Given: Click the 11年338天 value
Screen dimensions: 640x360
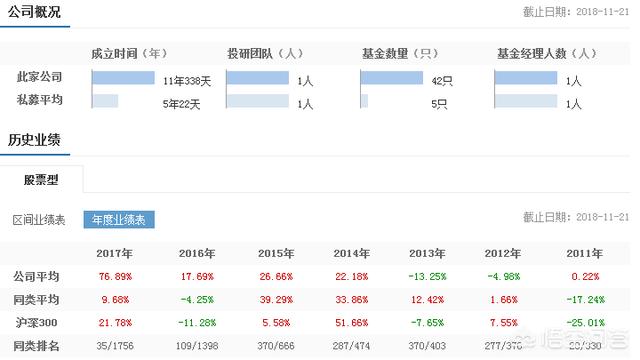Looking at the screenshot, I should pos(187,81).
